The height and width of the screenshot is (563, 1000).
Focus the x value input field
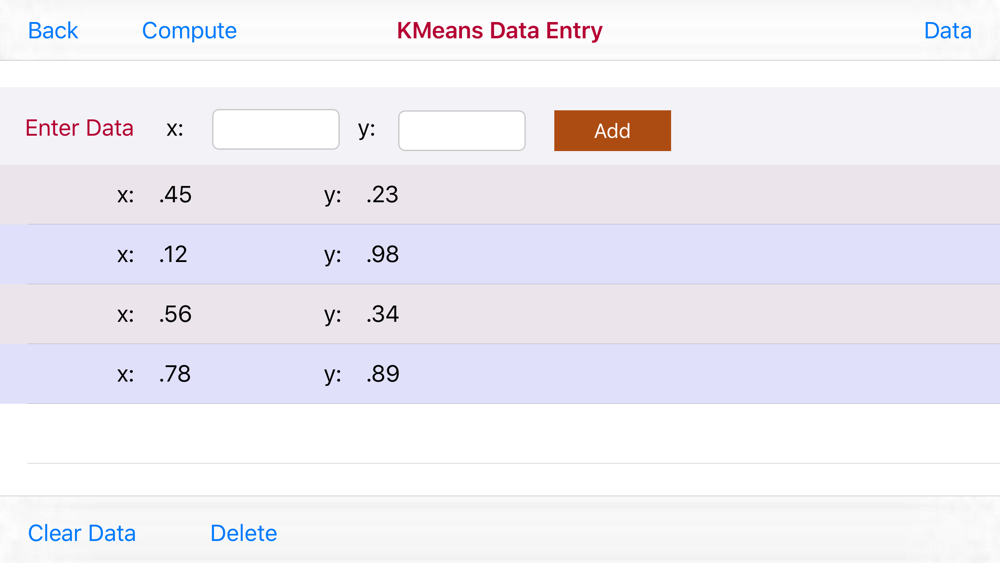[276, 129]
